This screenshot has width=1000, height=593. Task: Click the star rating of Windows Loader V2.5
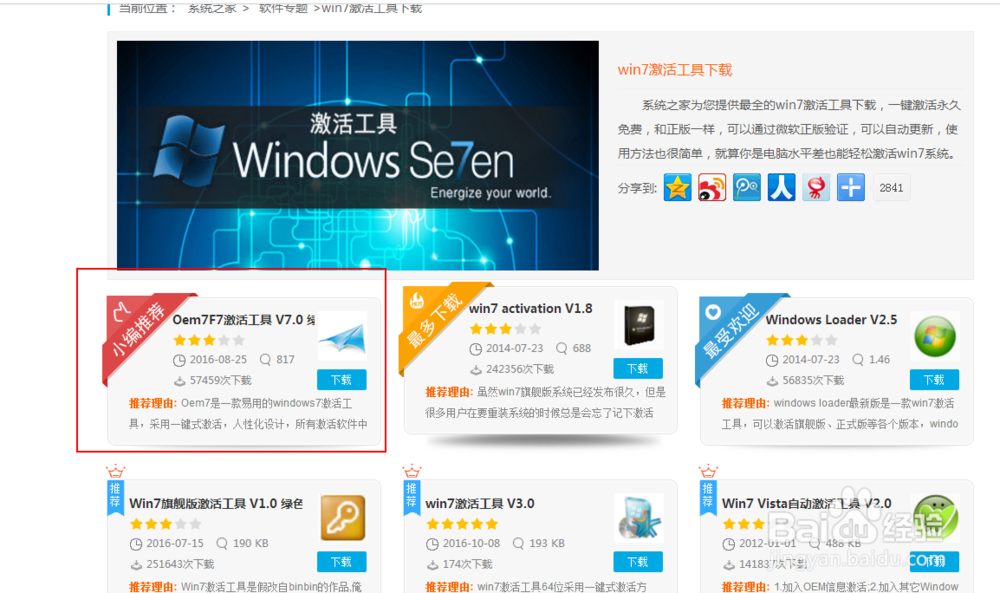click(x=802, y=340)
